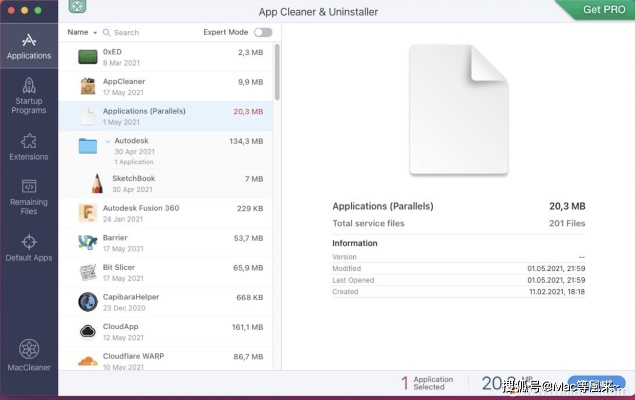The width and height of the screenshot is (635, 400).
Task: Select the AppCleaner list item
Action: (x=170, y=87)
